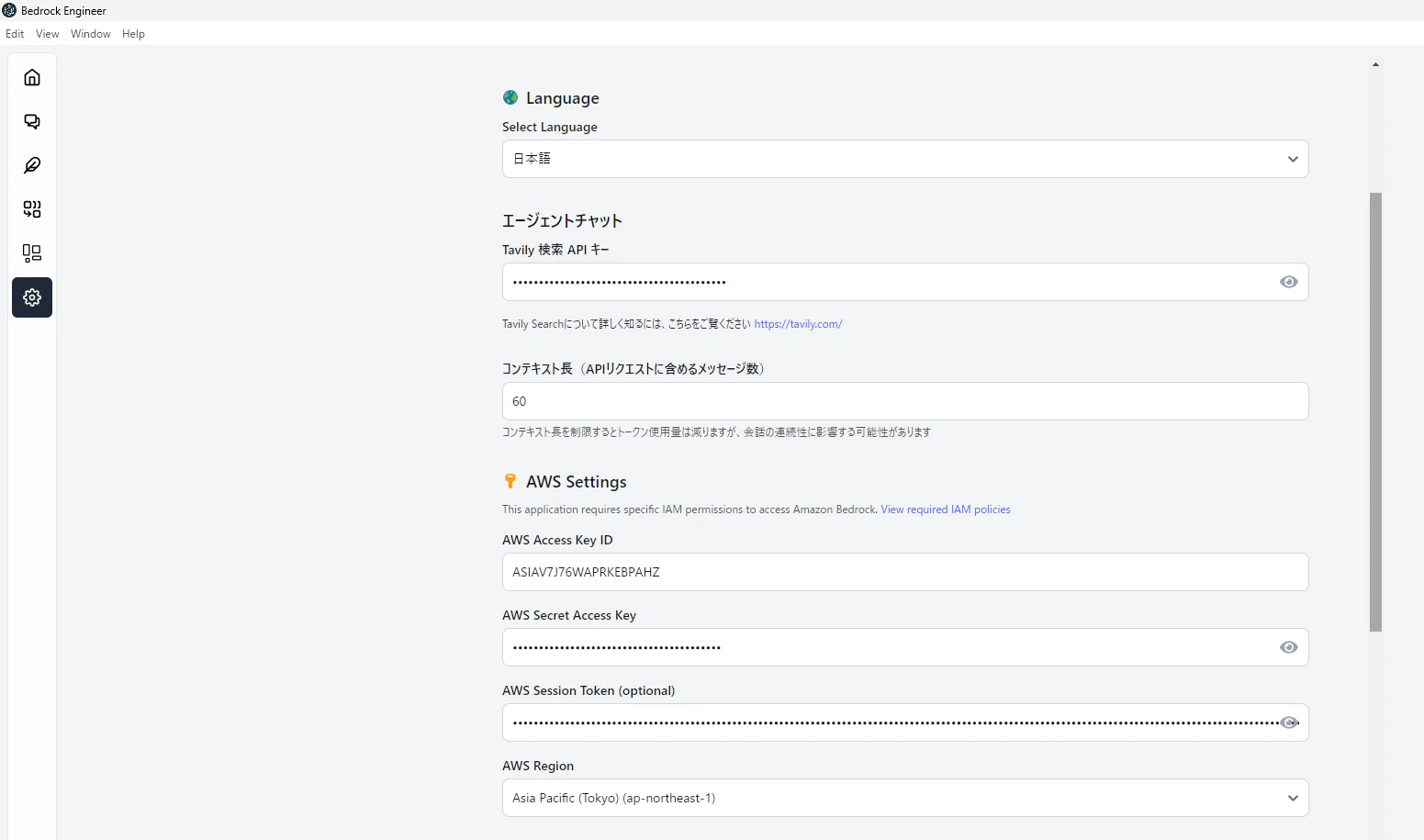The width and height of the screenshot is (1424, 840).
Task: Click the Language heading text
Action: [563, 98]
